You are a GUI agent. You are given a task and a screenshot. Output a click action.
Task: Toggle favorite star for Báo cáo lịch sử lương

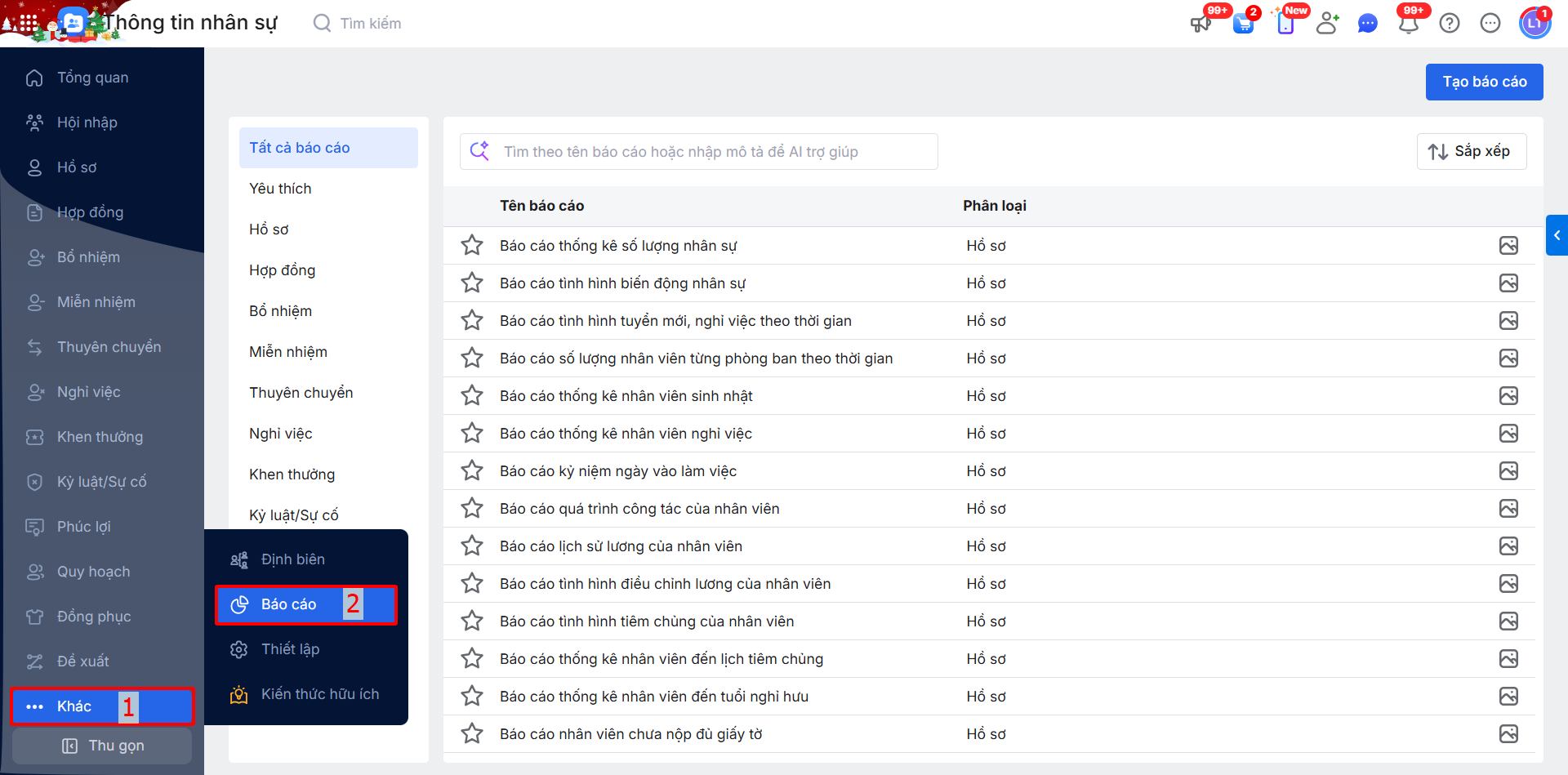472,546
